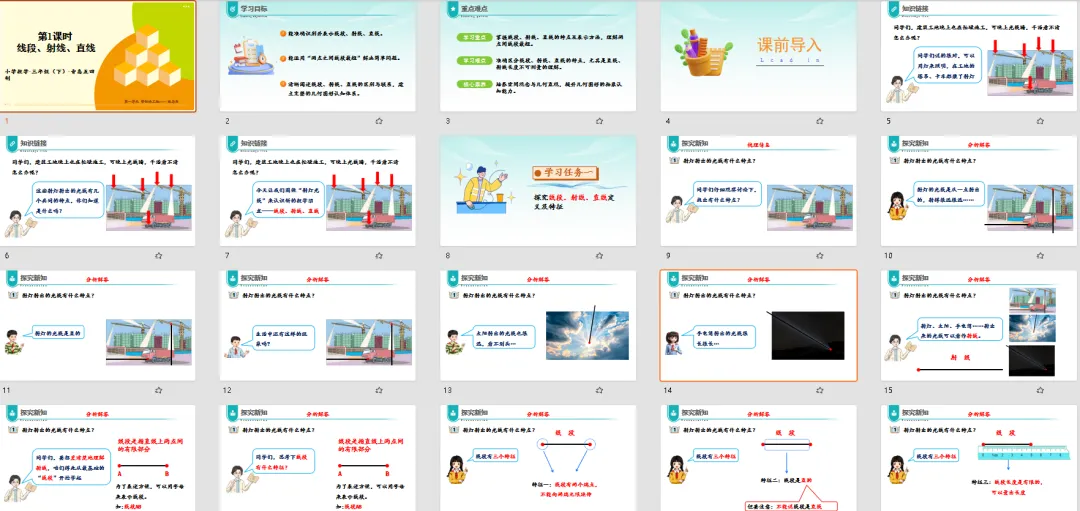Click the slide number 9 label
This screenshot has height=511, width=1080.
(668, 256)
